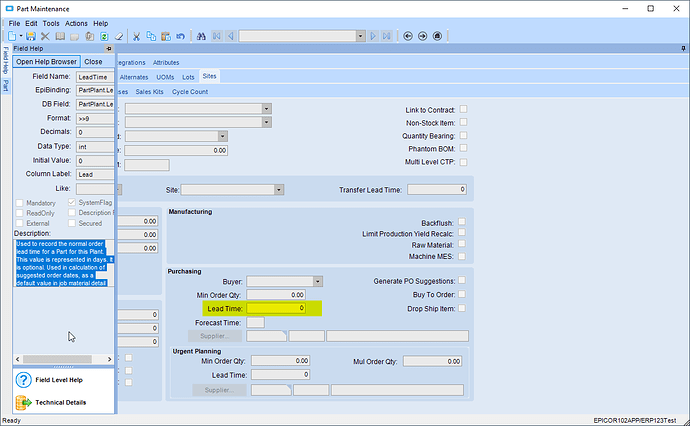The image size is (690, 426).
Task: Toggle Link to Contract checkbox
Action: tap(463, 109)
